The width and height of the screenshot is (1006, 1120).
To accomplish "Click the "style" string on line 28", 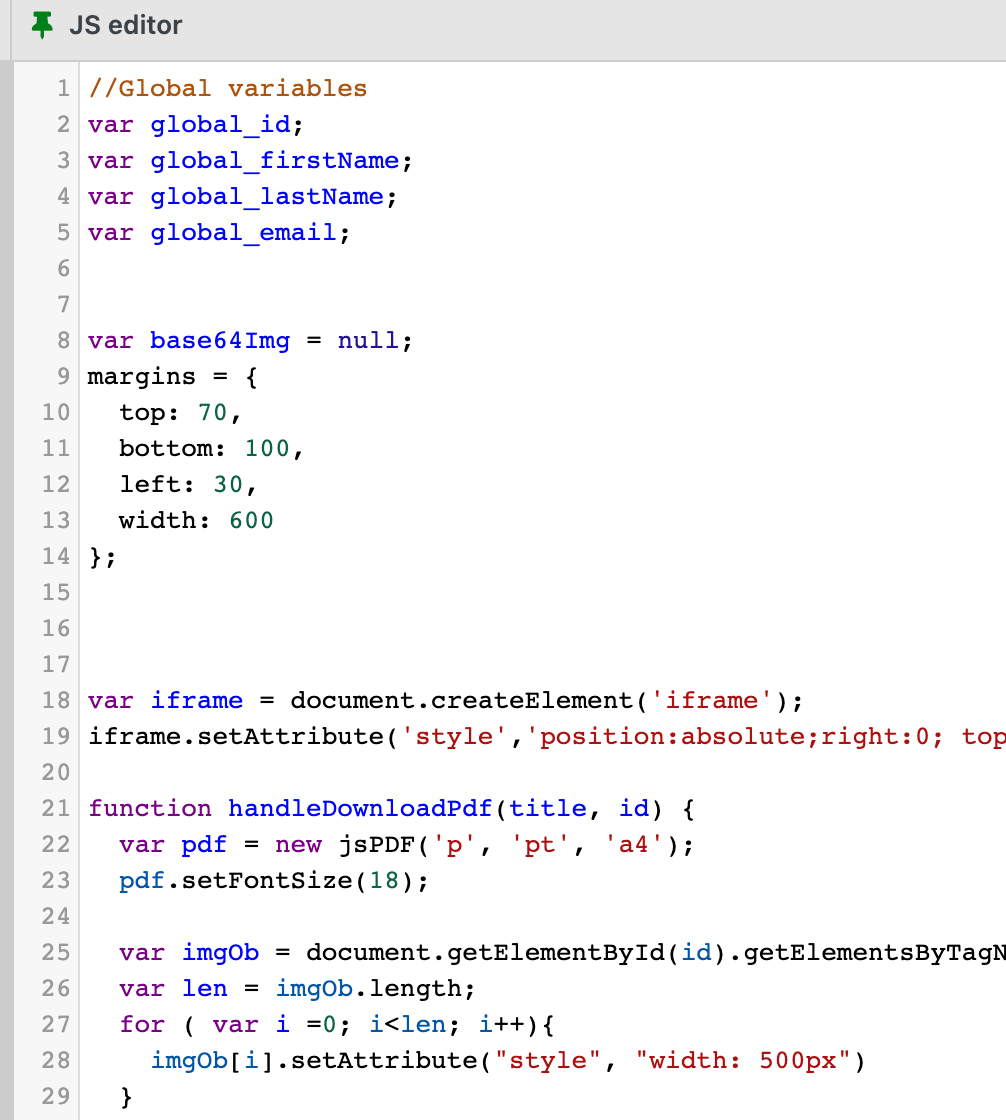I will 547,1061.
